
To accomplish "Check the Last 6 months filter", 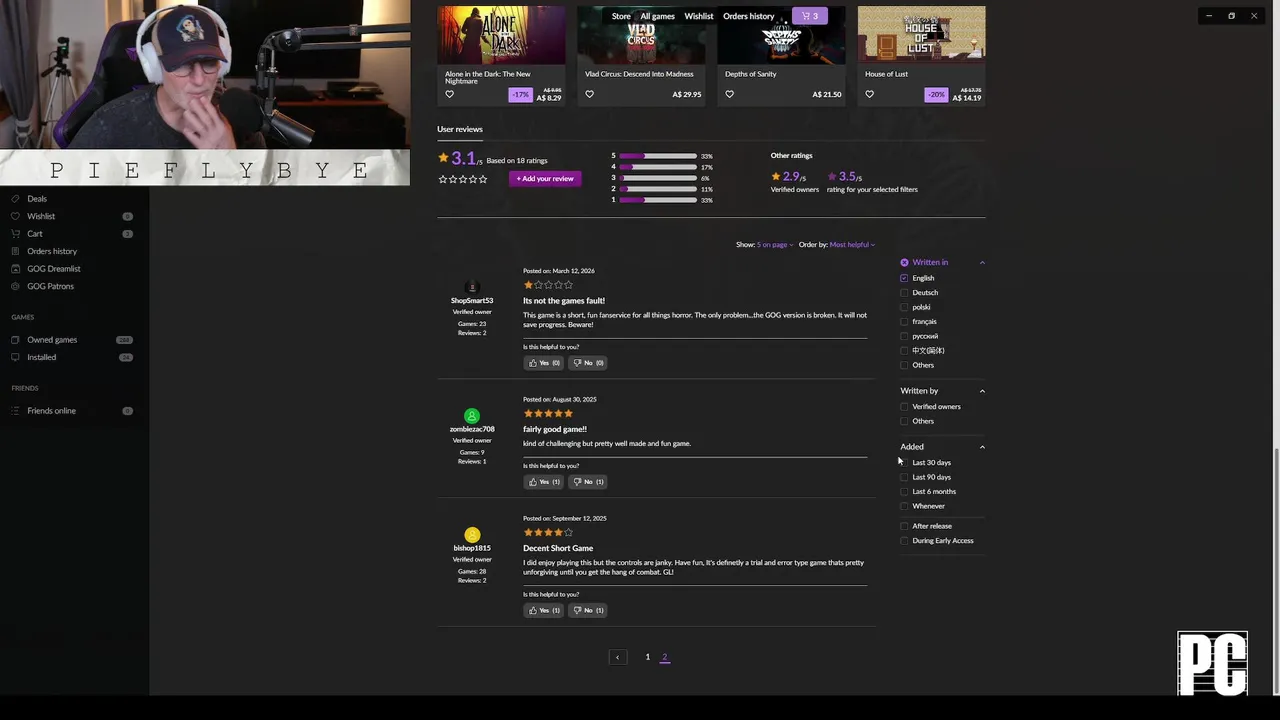I will point(904,492).
